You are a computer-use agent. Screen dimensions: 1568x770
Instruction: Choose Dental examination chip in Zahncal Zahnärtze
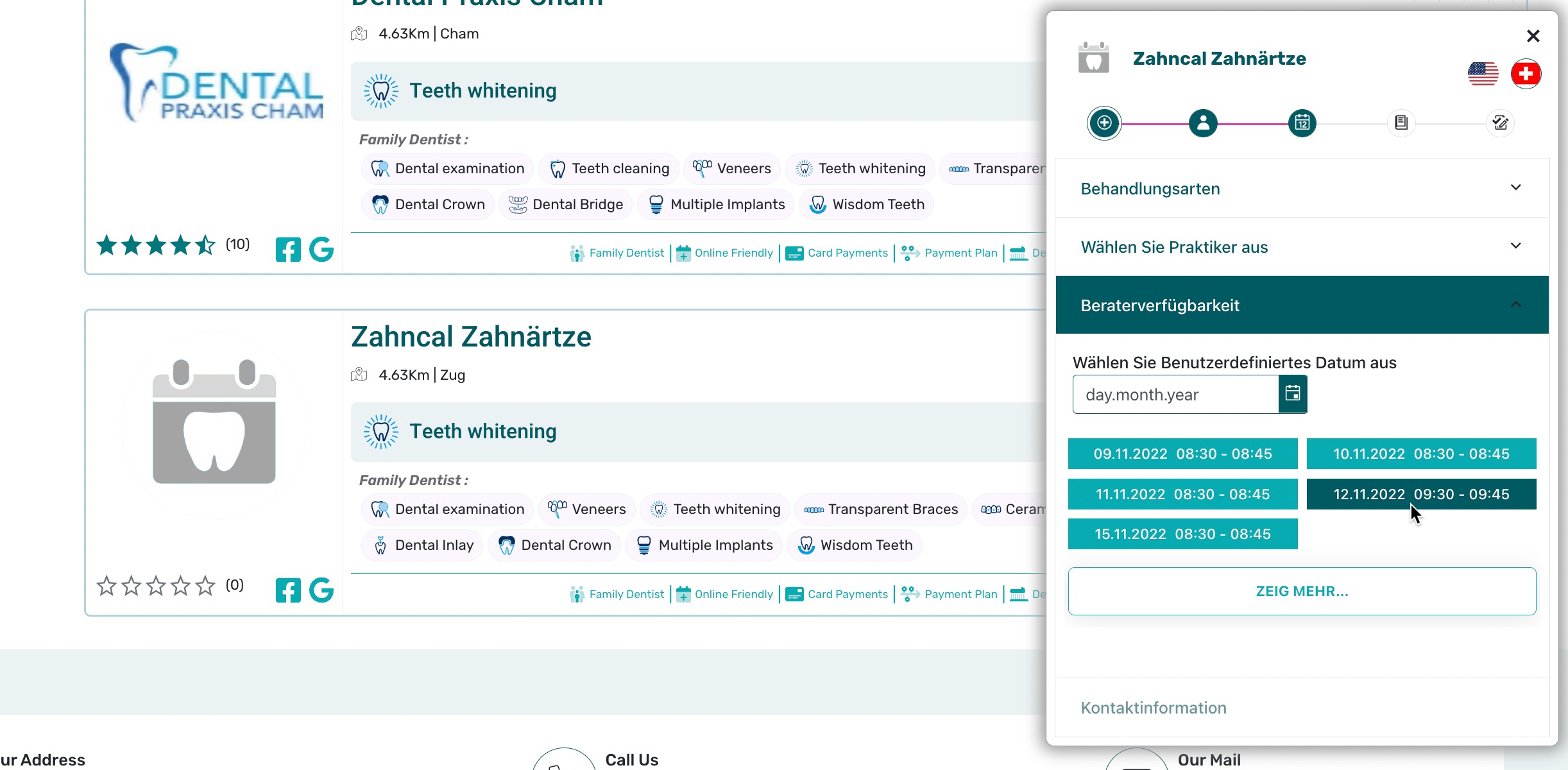click(447, 509)
